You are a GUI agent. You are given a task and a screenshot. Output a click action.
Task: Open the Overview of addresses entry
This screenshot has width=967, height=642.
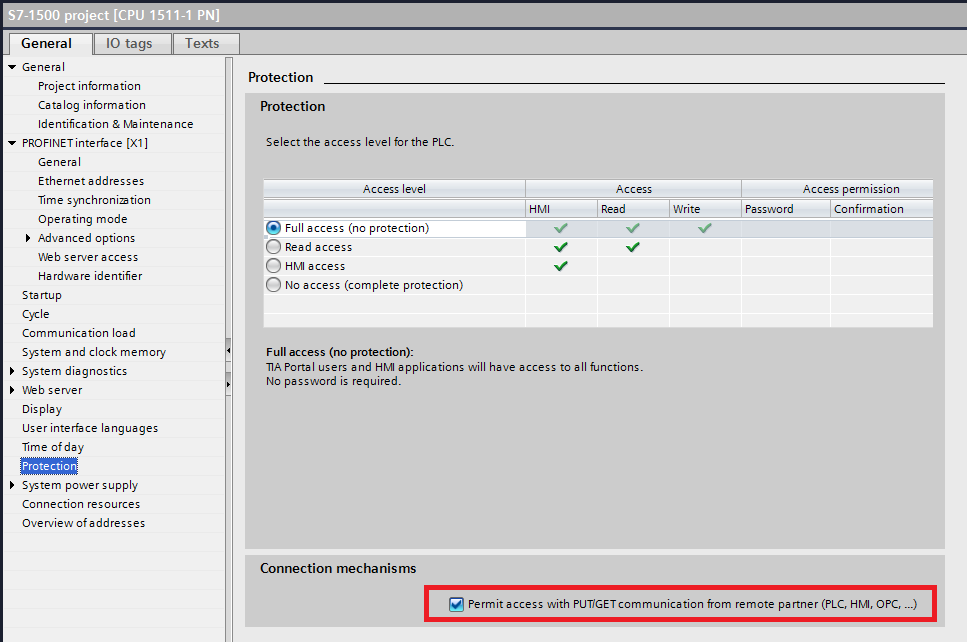[83, 523]
